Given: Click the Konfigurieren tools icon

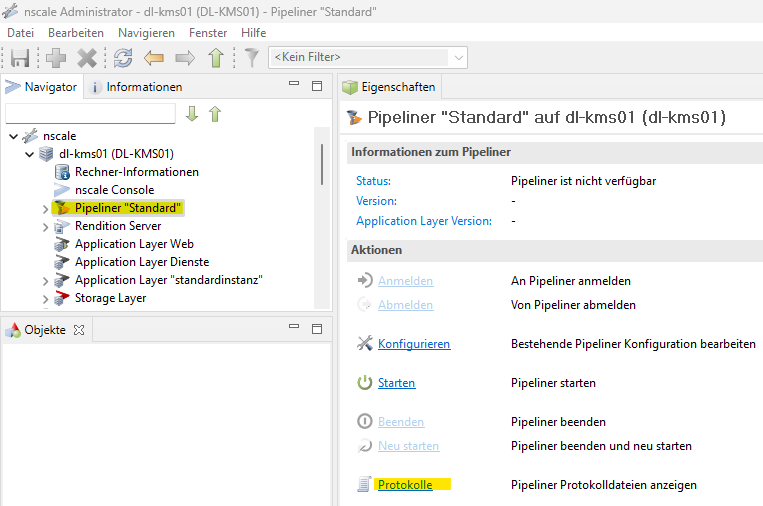Looking at the screenshot, I should click(x=364, y=344).
